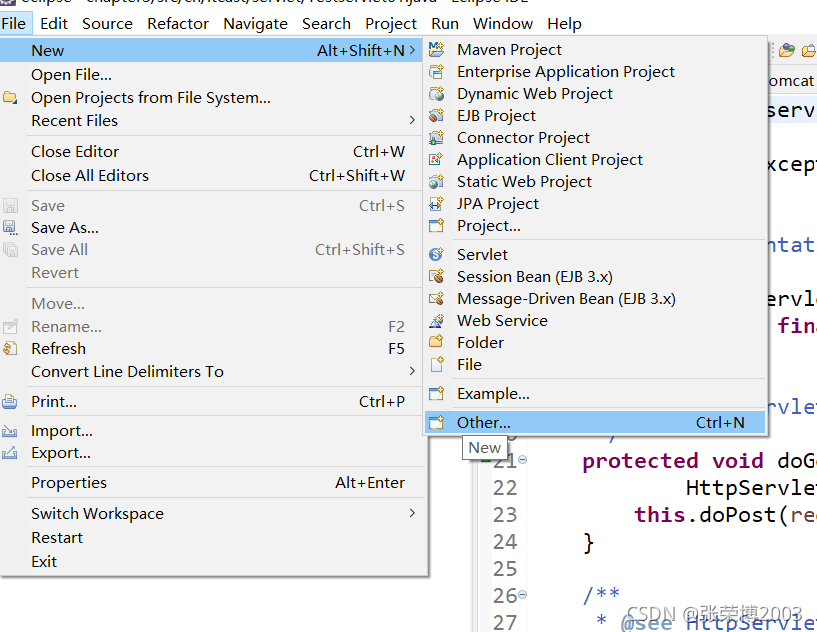The image size is (817, 632).
Task: Open the Run menu
Action: tap(445, 23)
